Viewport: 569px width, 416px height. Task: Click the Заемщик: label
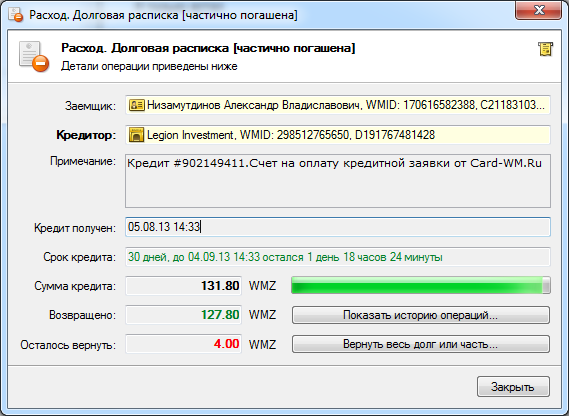(x=90, y=106)
